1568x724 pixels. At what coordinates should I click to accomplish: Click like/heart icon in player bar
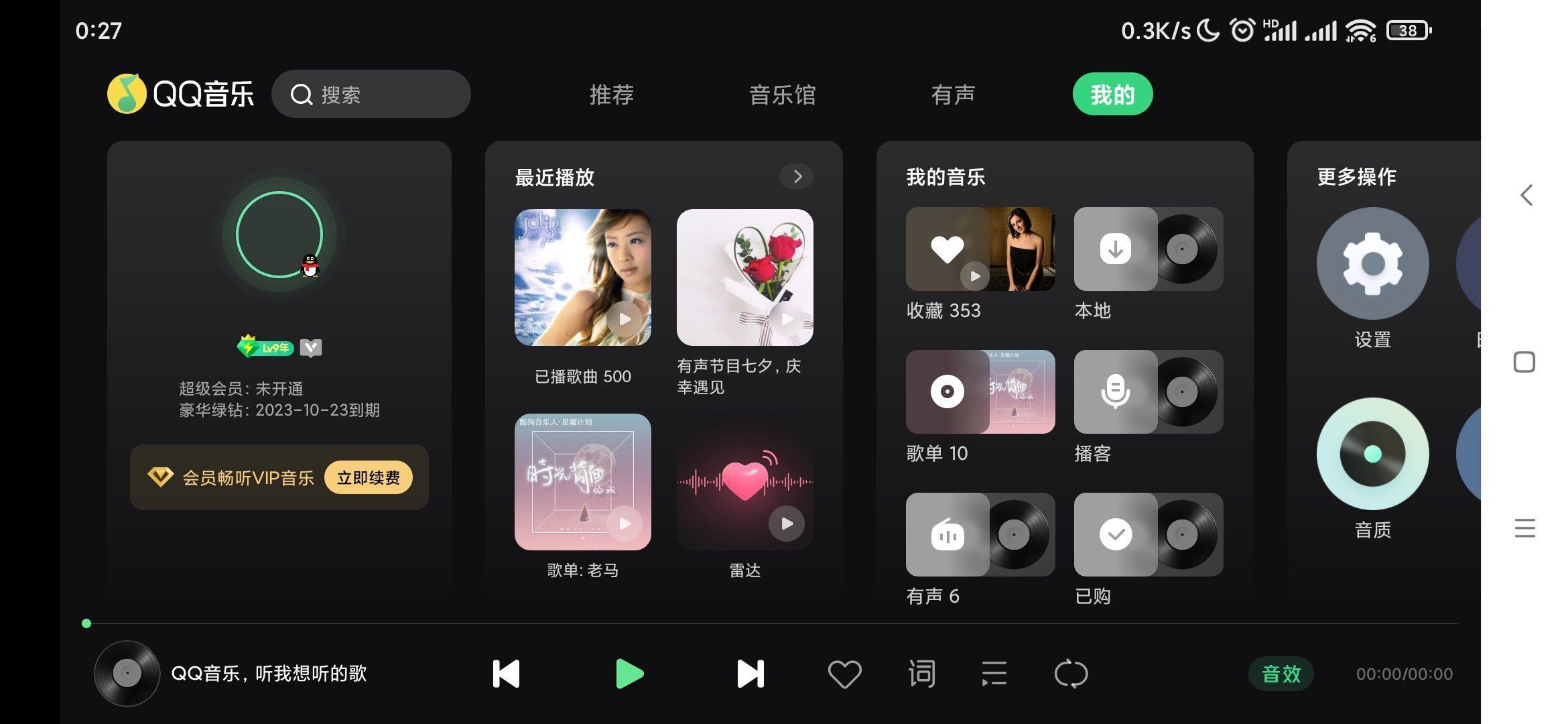[x=843, y=672]
